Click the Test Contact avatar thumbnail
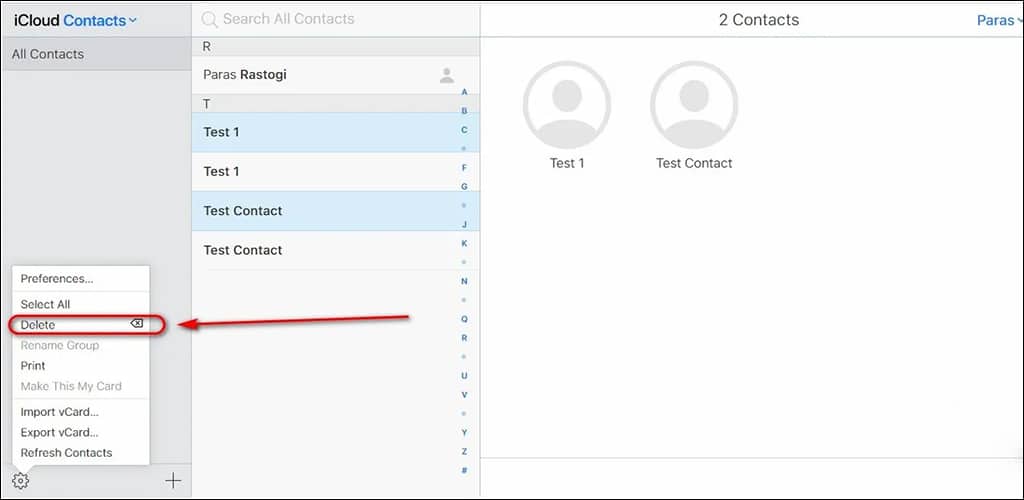Viewport: 1024px width, 500px height. coord(694,105)
